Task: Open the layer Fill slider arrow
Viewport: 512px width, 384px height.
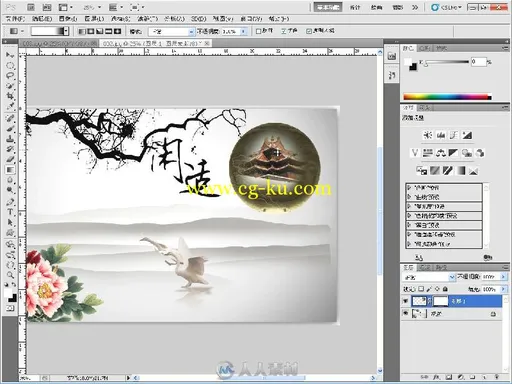Action: pos(503,289)
